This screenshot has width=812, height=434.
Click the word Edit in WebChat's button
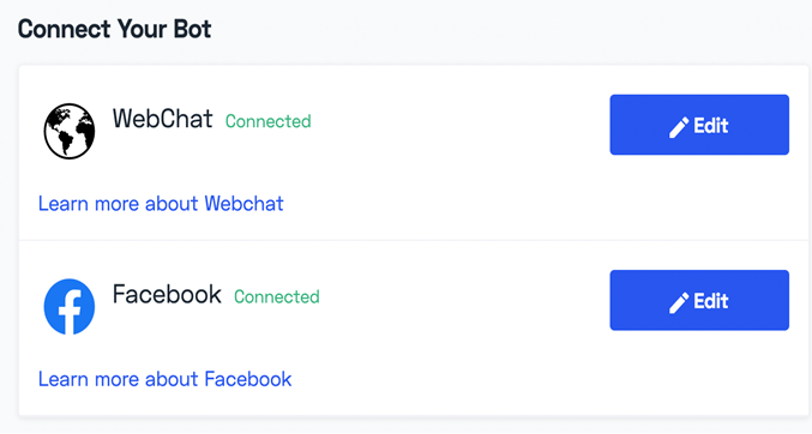pos(711,126)
